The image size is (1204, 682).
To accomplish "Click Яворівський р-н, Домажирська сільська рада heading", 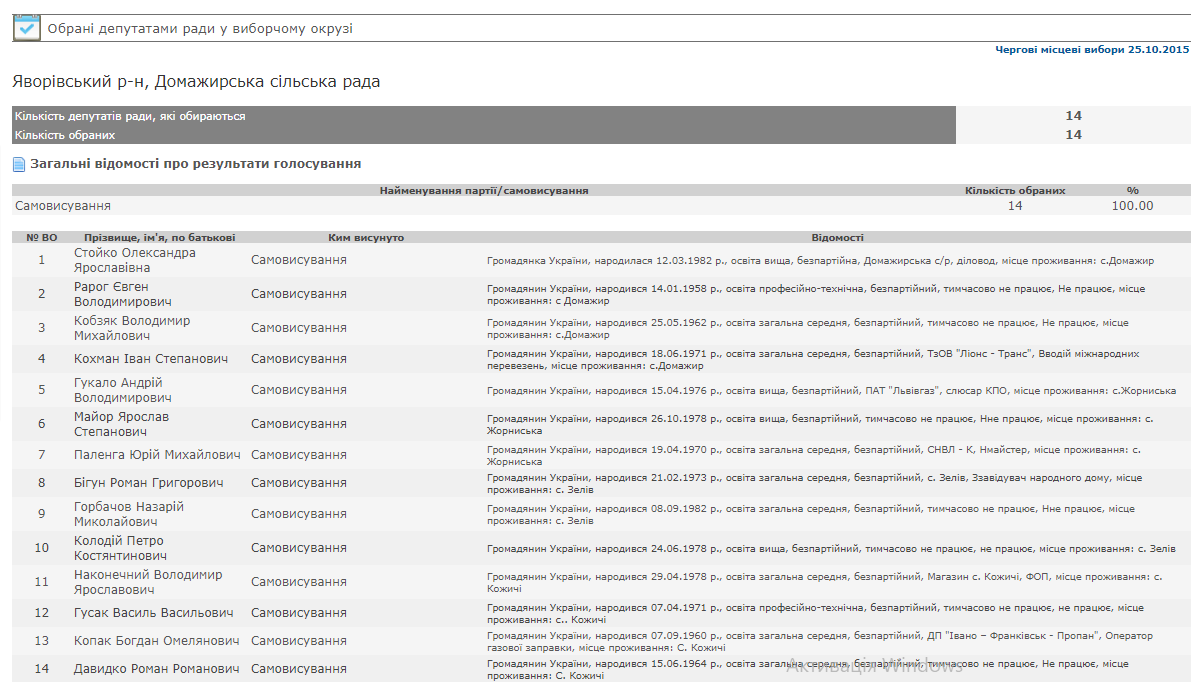I will pos(196,82).
